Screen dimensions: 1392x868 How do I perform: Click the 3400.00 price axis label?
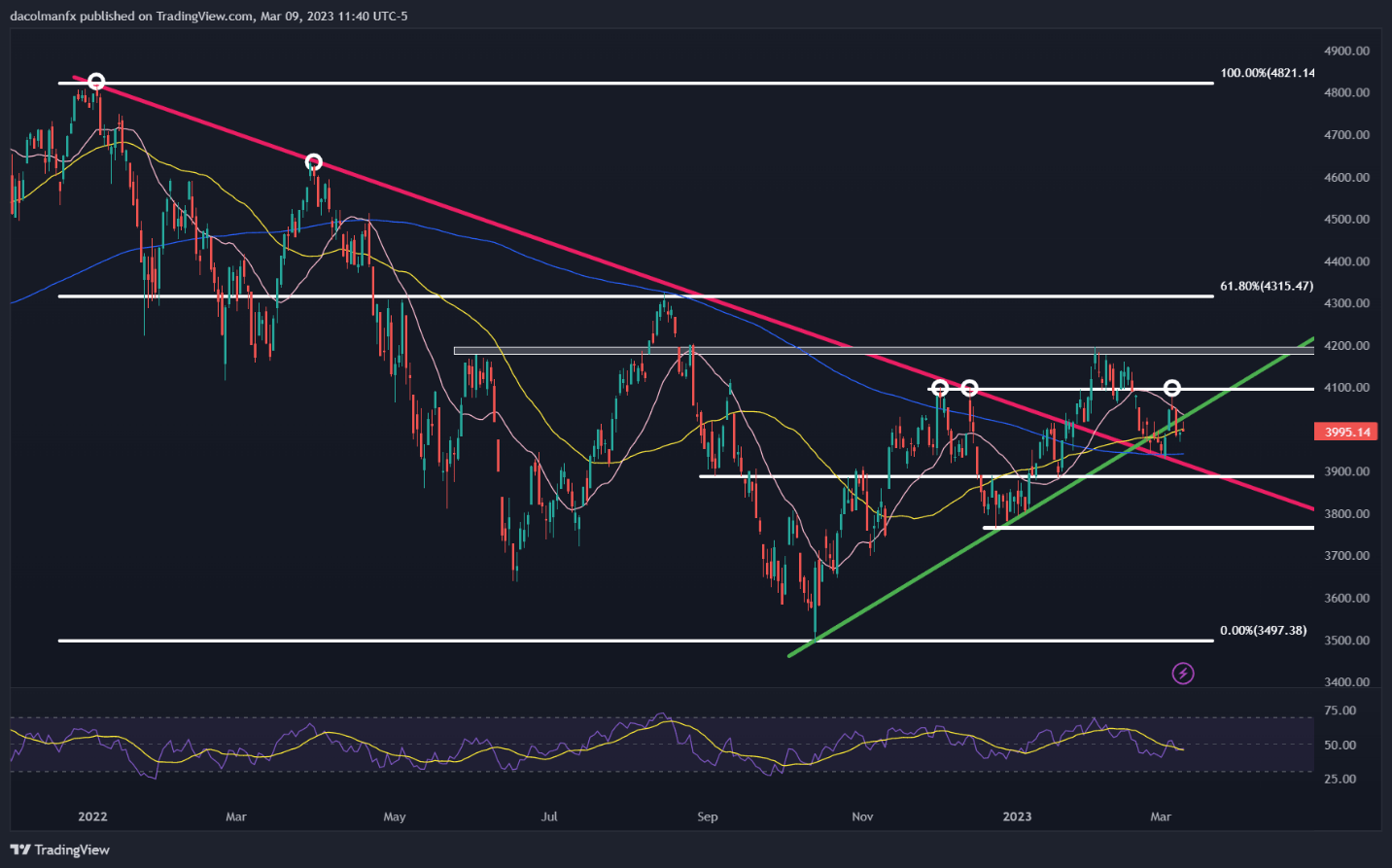pos(1346,682)
